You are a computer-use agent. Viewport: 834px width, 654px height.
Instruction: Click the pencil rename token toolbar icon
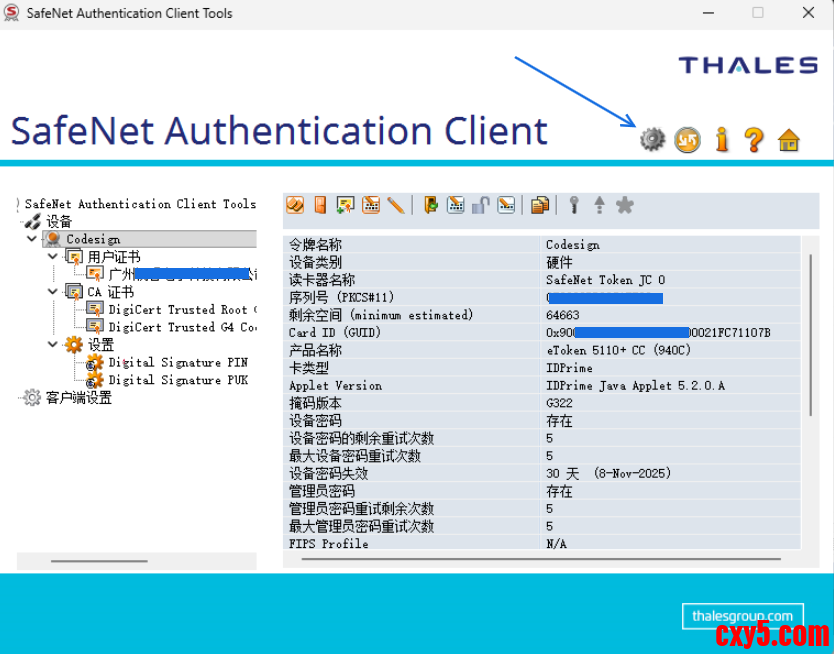396,205
